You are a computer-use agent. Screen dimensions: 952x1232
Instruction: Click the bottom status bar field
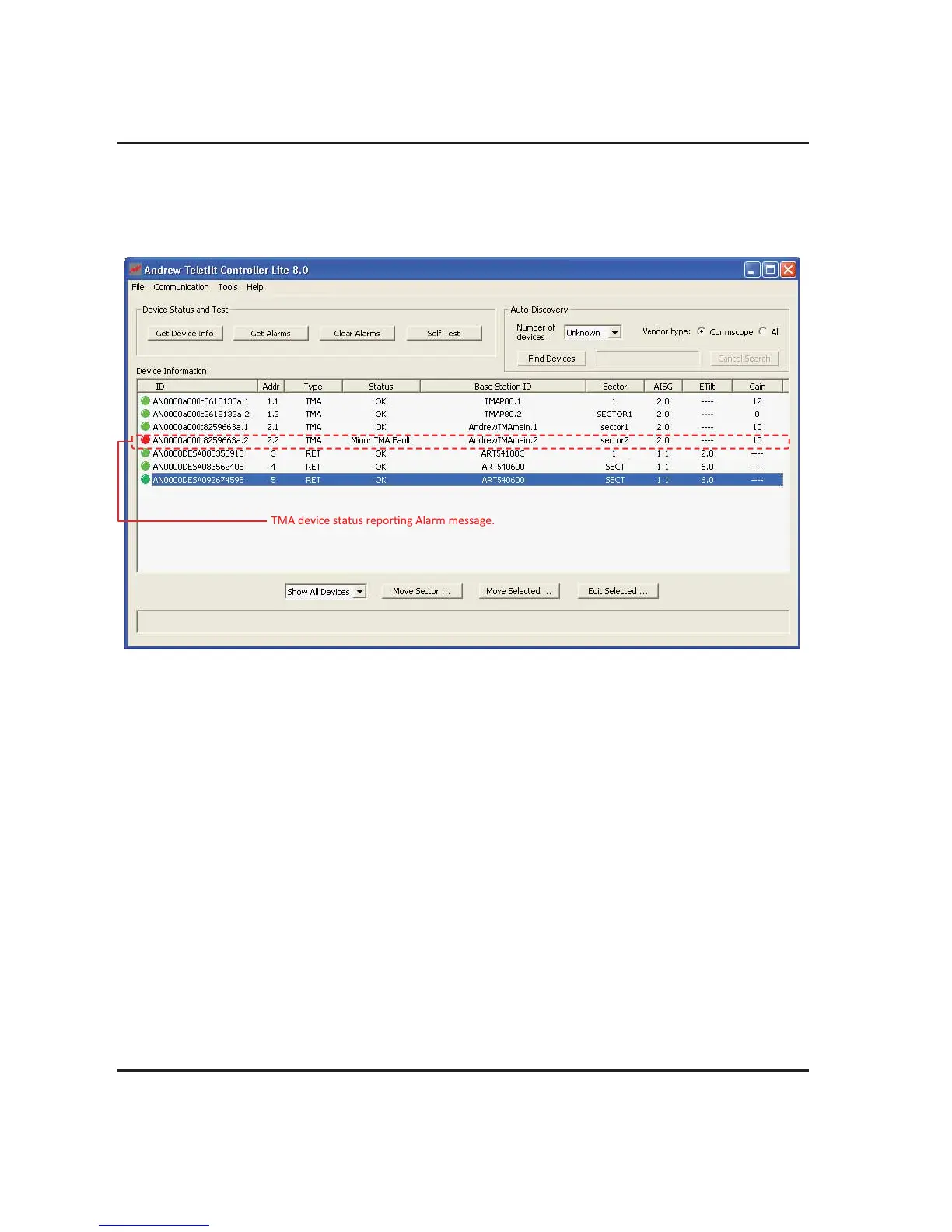[463, 622]
